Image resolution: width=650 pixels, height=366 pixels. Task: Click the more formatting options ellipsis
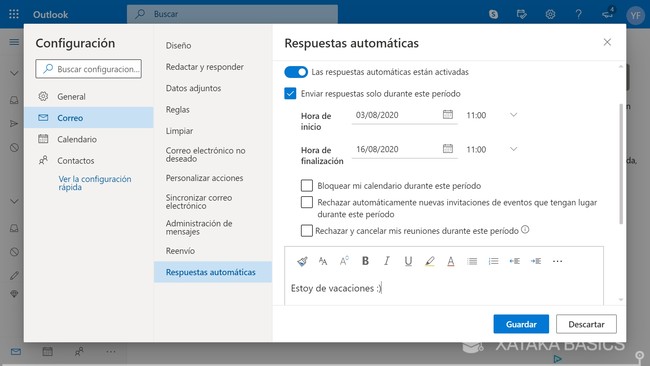click(558, 261)
